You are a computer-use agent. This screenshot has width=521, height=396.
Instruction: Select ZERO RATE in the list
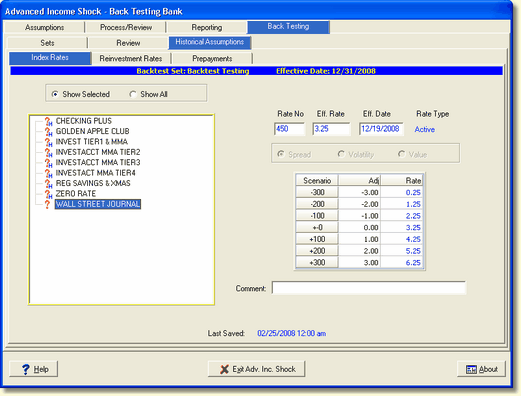(x=76, y=193)
